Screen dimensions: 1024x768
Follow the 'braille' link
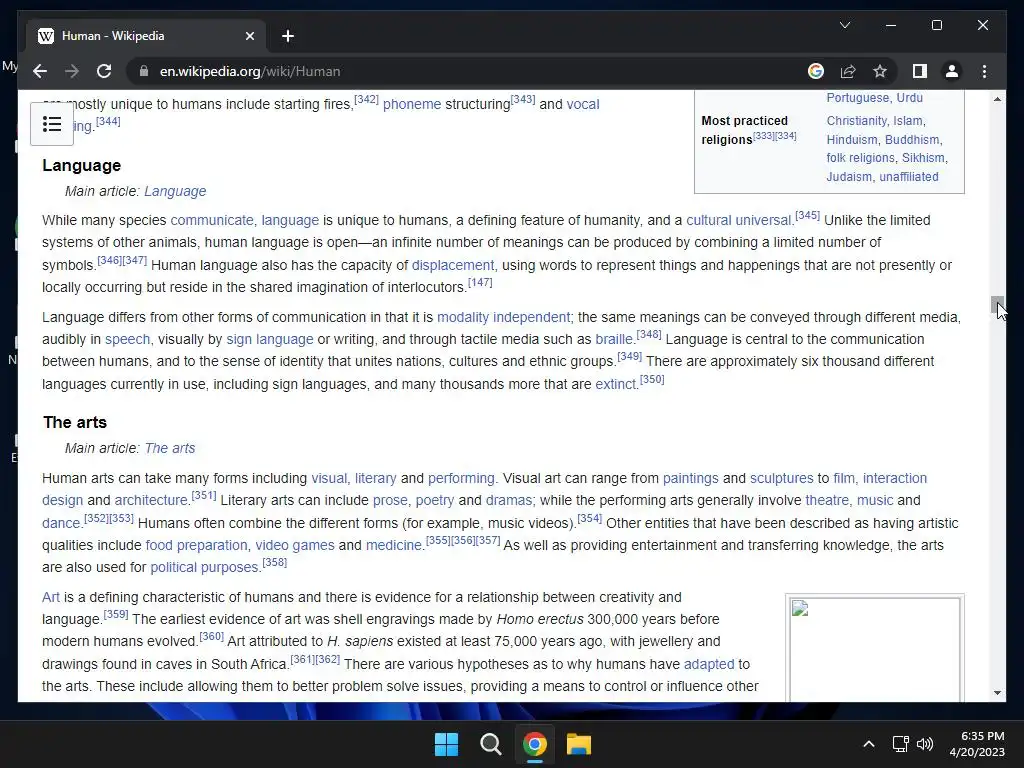pyautogui.click(x=614, y=340)
